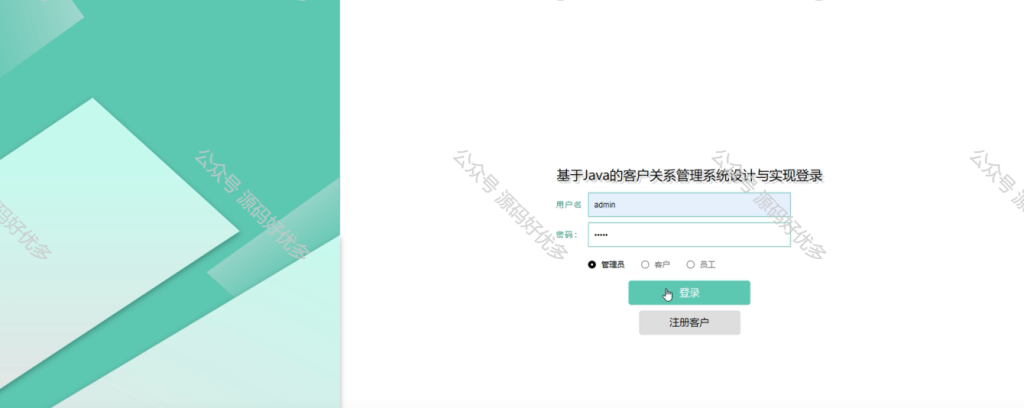The height and width of the screenshot is (408, 1024).
Task: Click the login page title heading
Action: (689, 176)
